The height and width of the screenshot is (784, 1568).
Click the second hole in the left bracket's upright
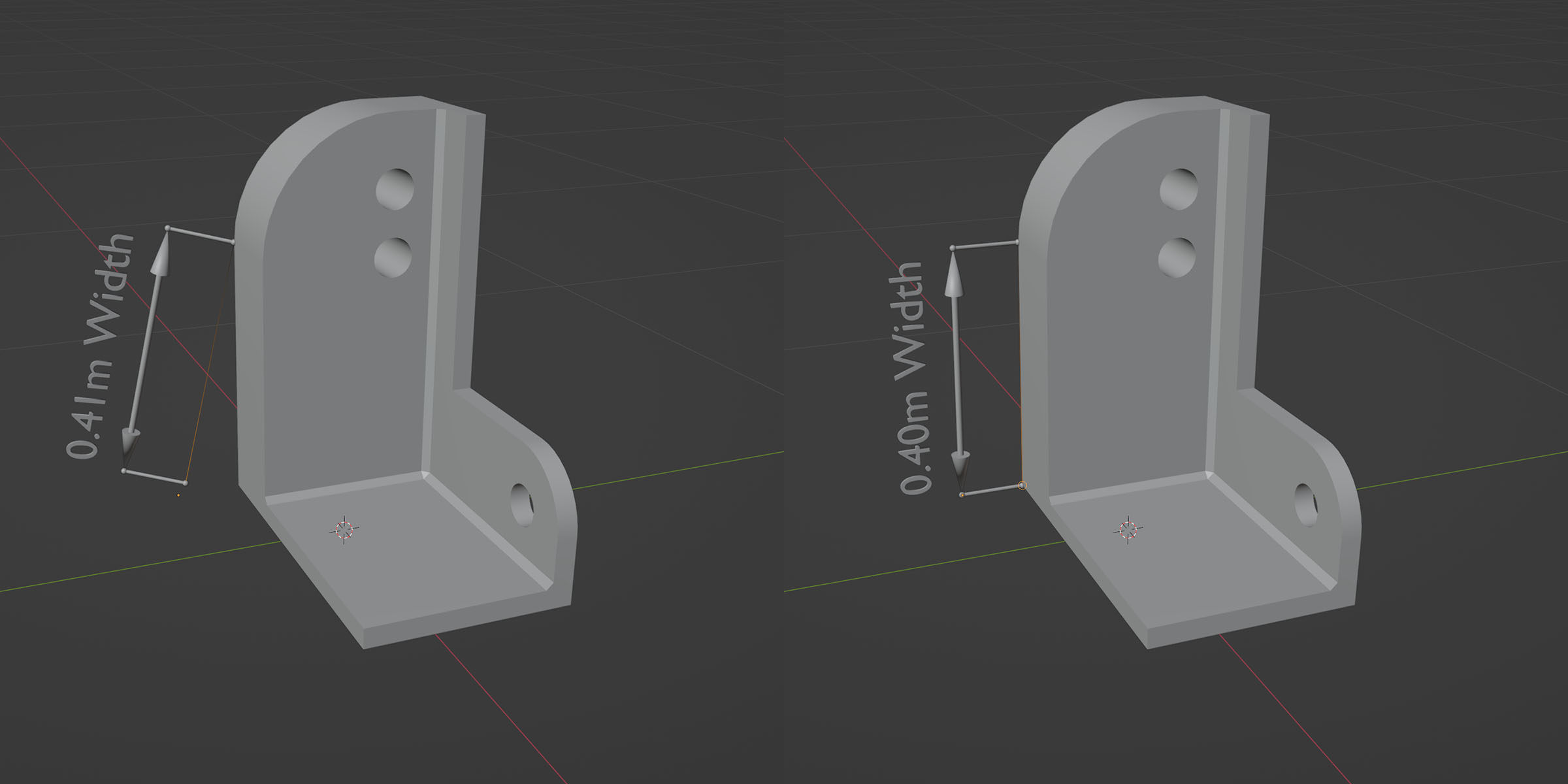pyautogui.click(x=393, y=257)
